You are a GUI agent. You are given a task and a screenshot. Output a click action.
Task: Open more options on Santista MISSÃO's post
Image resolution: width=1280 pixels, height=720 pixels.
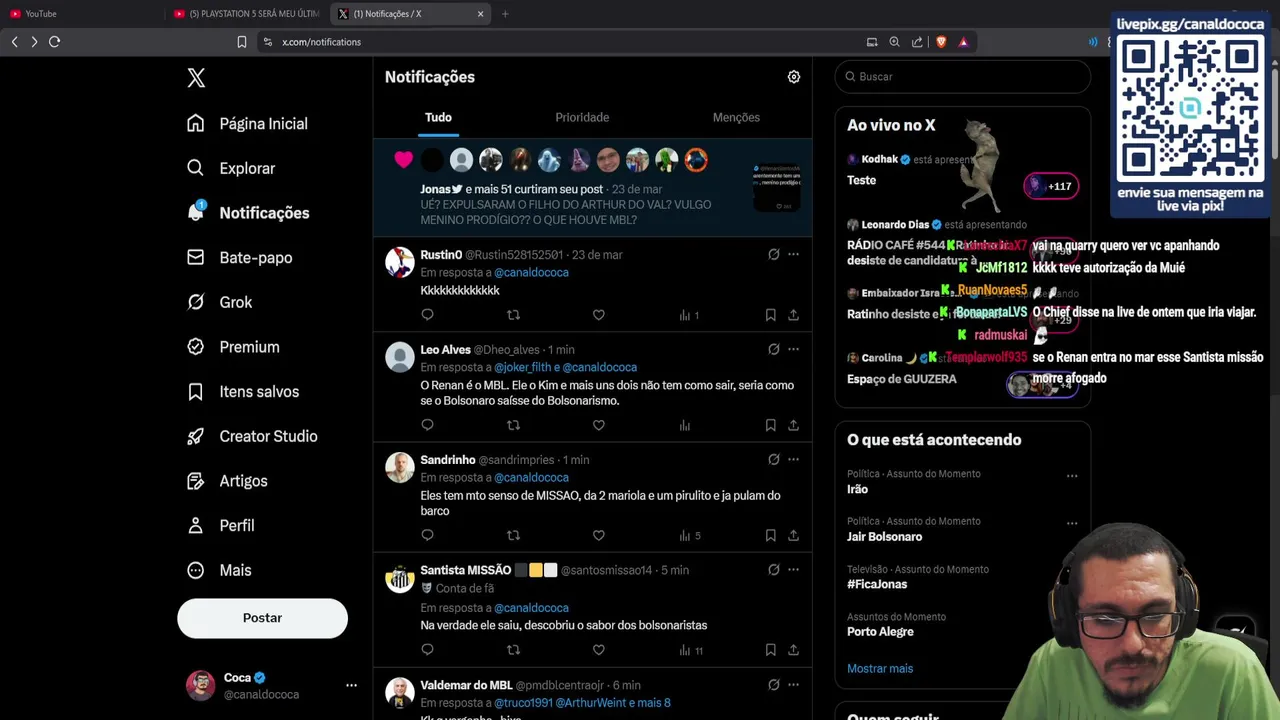tap(793, 569)
